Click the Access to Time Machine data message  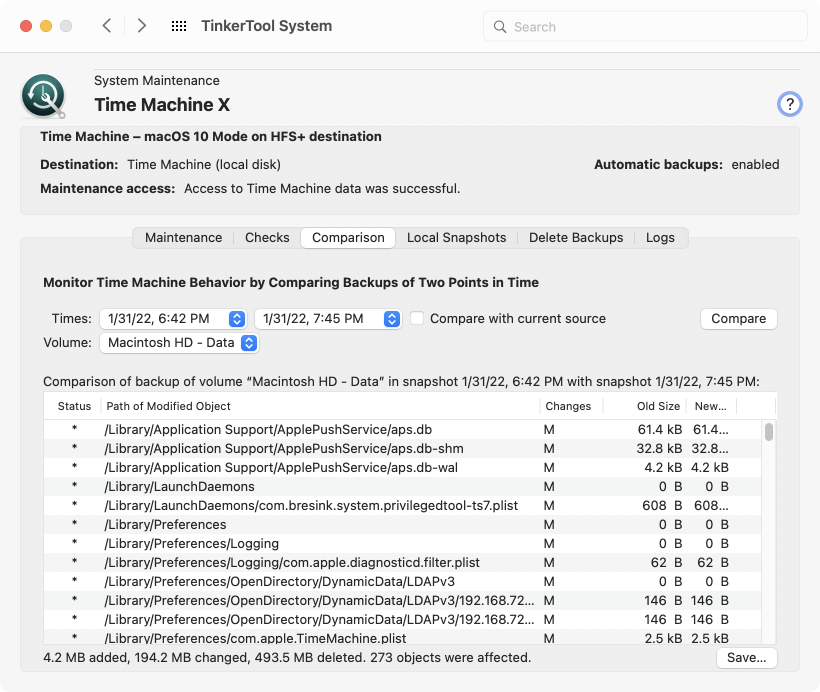point(322,188)
